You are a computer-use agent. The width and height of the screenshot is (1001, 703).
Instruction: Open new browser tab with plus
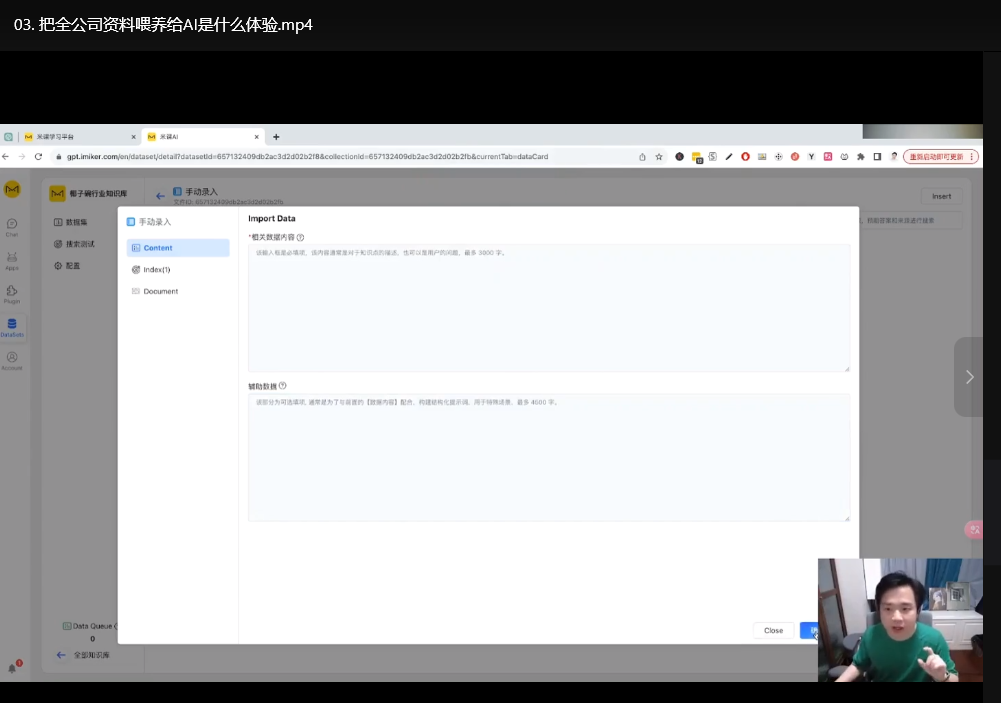click(x=276, y=137)
